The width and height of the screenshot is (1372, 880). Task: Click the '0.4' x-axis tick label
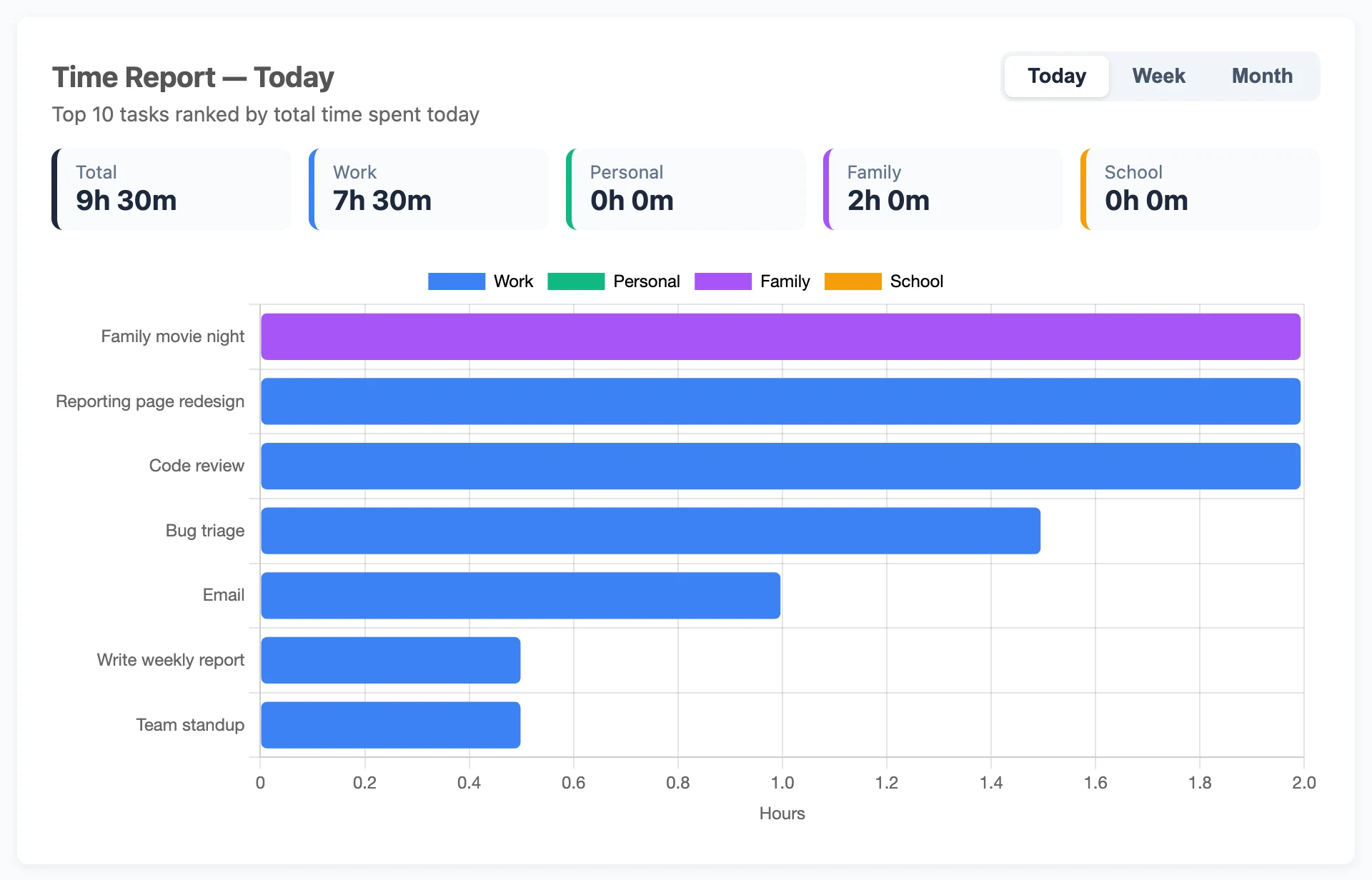[x=469, y=783]
